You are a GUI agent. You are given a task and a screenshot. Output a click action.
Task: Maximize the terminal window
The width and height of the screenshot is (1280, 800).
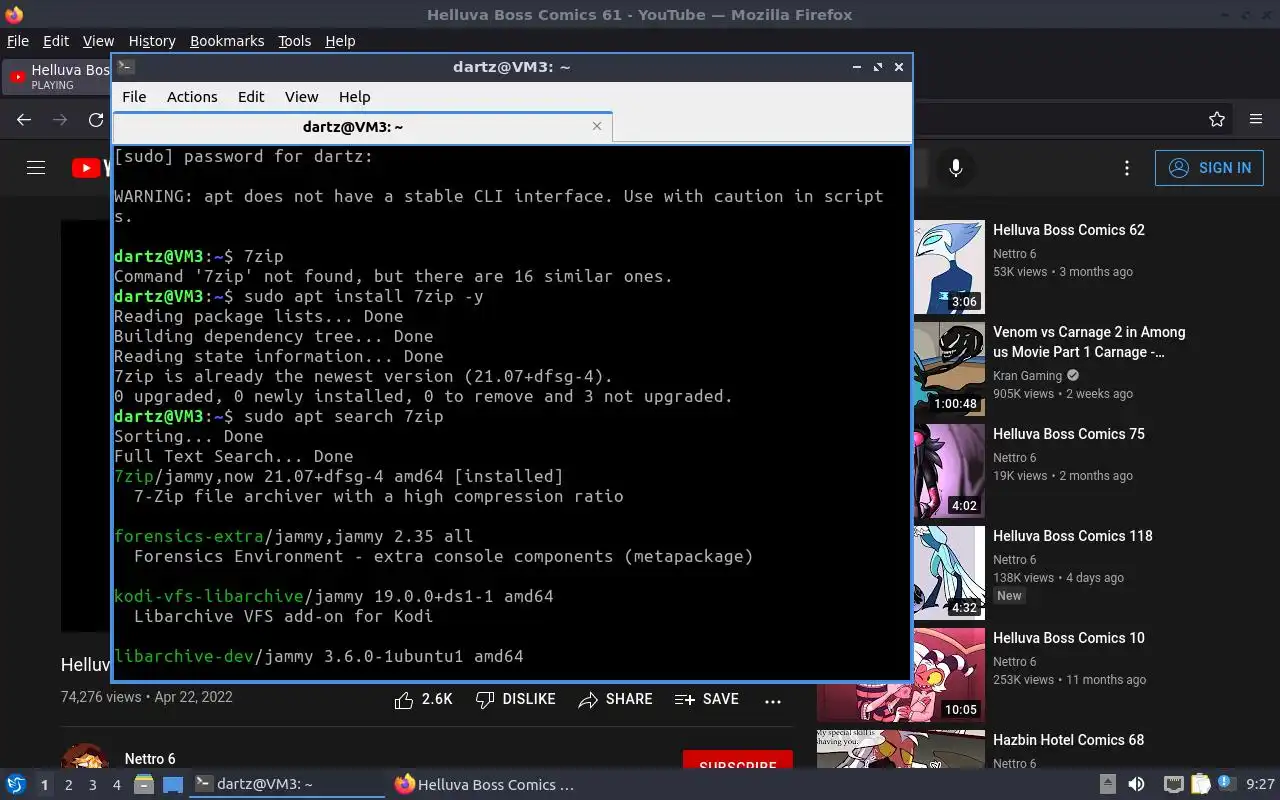point(878,67)
